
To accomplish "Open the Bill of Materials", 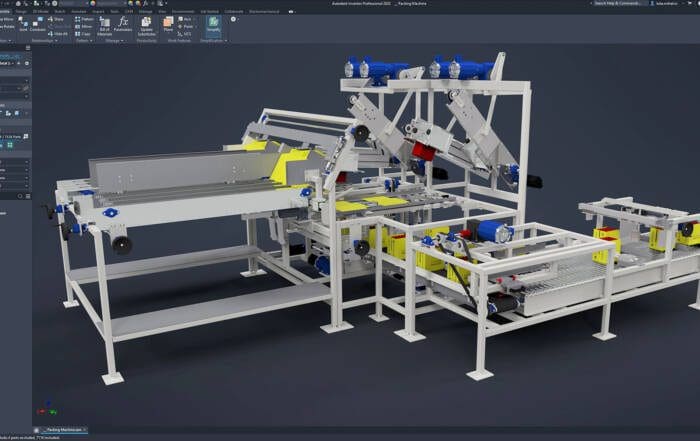I will (104, 26).
